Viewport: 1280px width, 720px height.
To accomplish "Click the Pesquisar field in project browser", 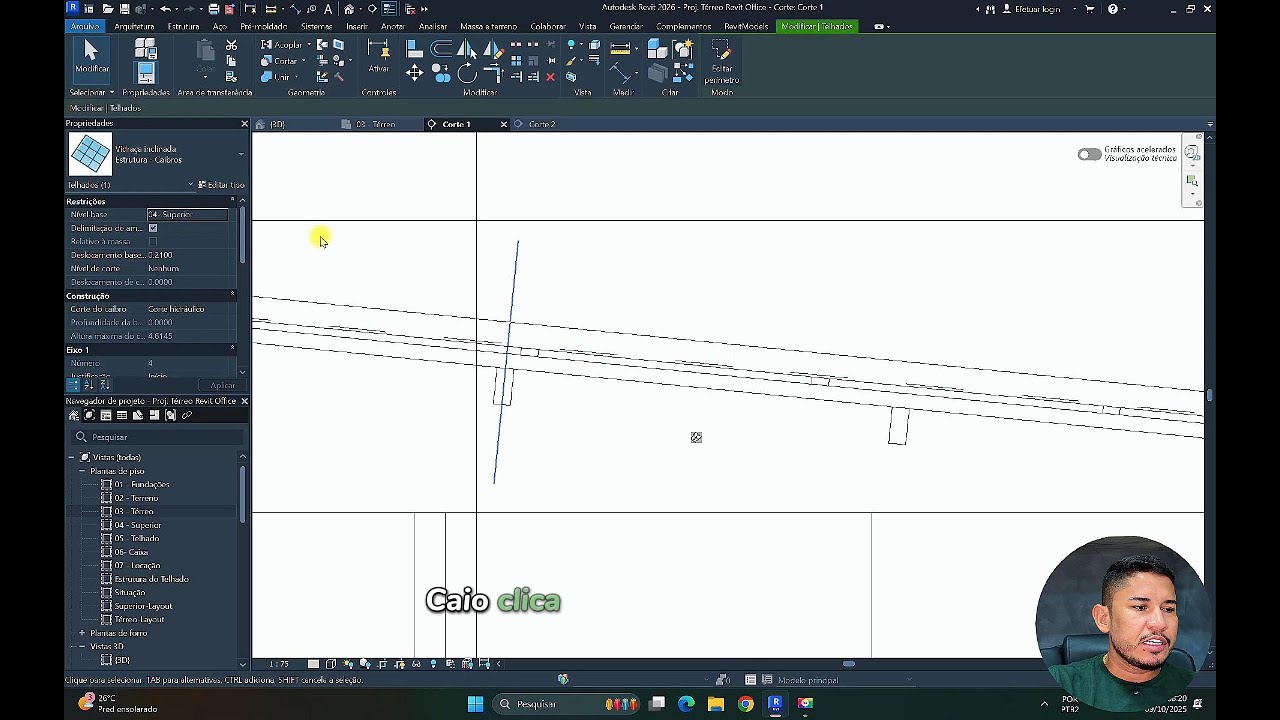I will (x=155, y=437).
